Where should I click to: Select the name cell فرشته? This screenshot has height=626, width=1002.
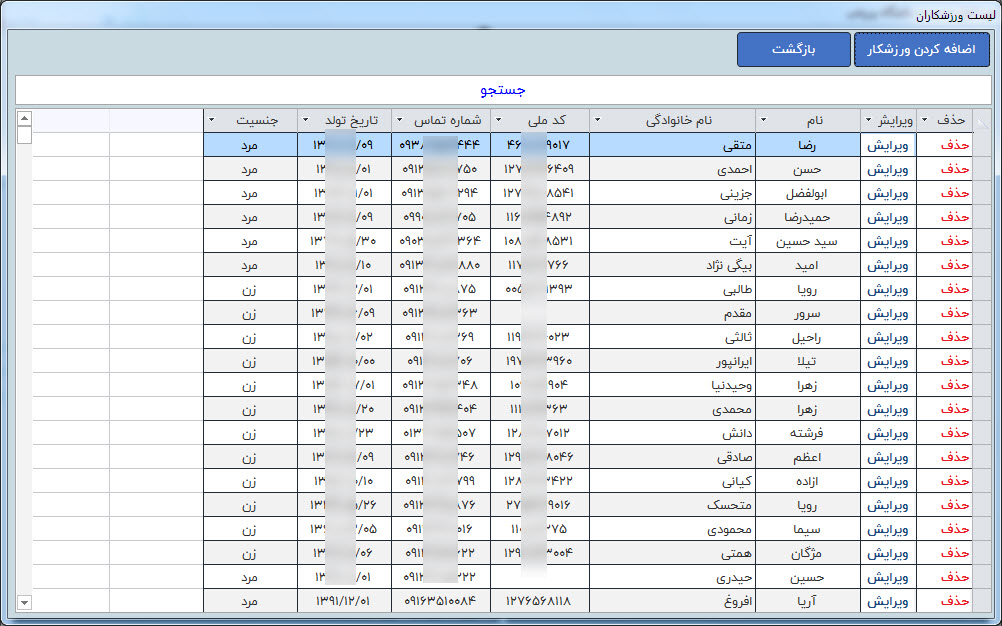[x=808, y=433]
